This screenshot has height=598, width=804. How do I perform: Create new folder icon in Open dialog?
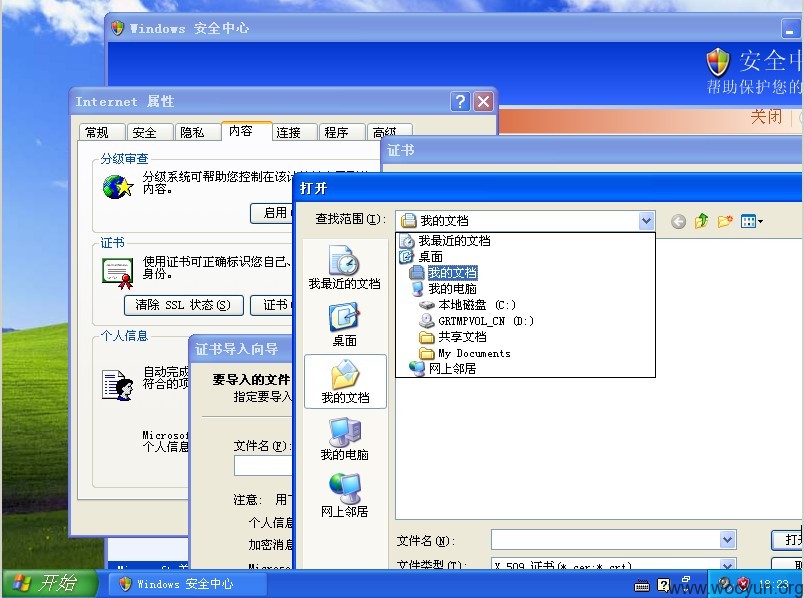(725, 221)
